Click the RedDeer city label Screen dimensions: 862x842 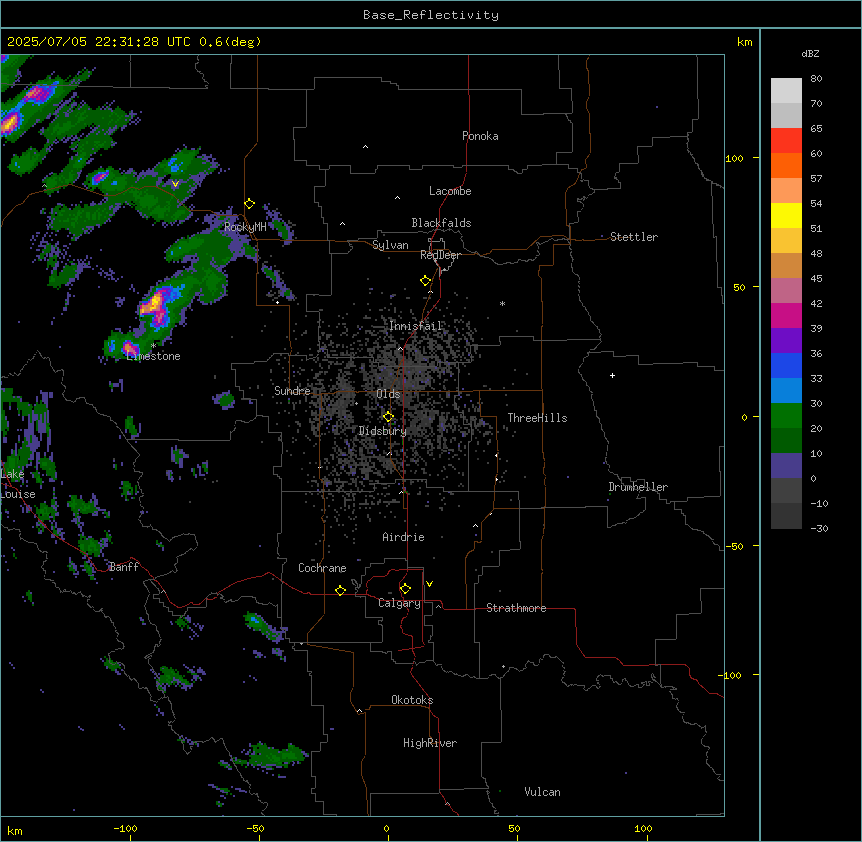[440, 255]
